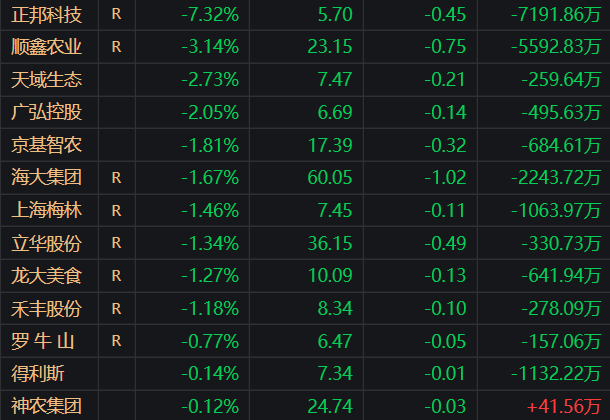This screenshot has width=610, height=420.
Task: Select stock name 正邦科技
Action: point(46,15)
